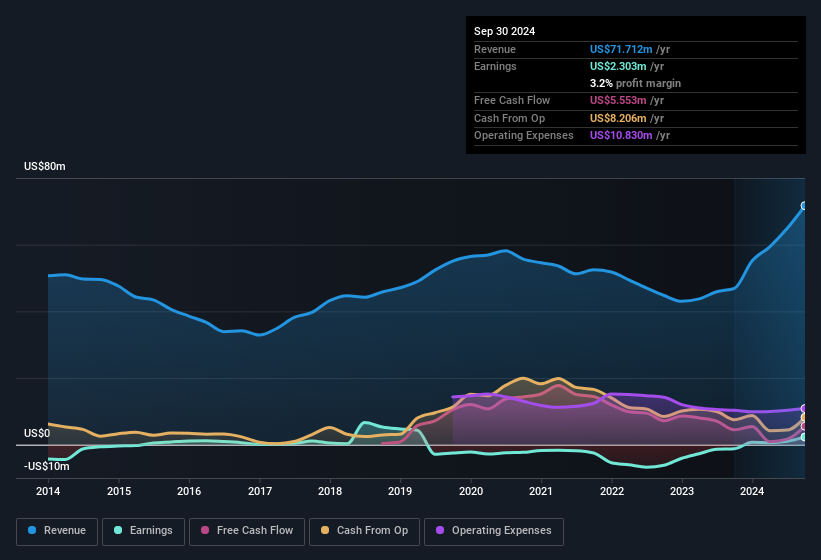Image resolution: width=821 pixels, height=560 pixels.
Task: Click the 2019 x-axis label
Action: (x=400, y=491)
